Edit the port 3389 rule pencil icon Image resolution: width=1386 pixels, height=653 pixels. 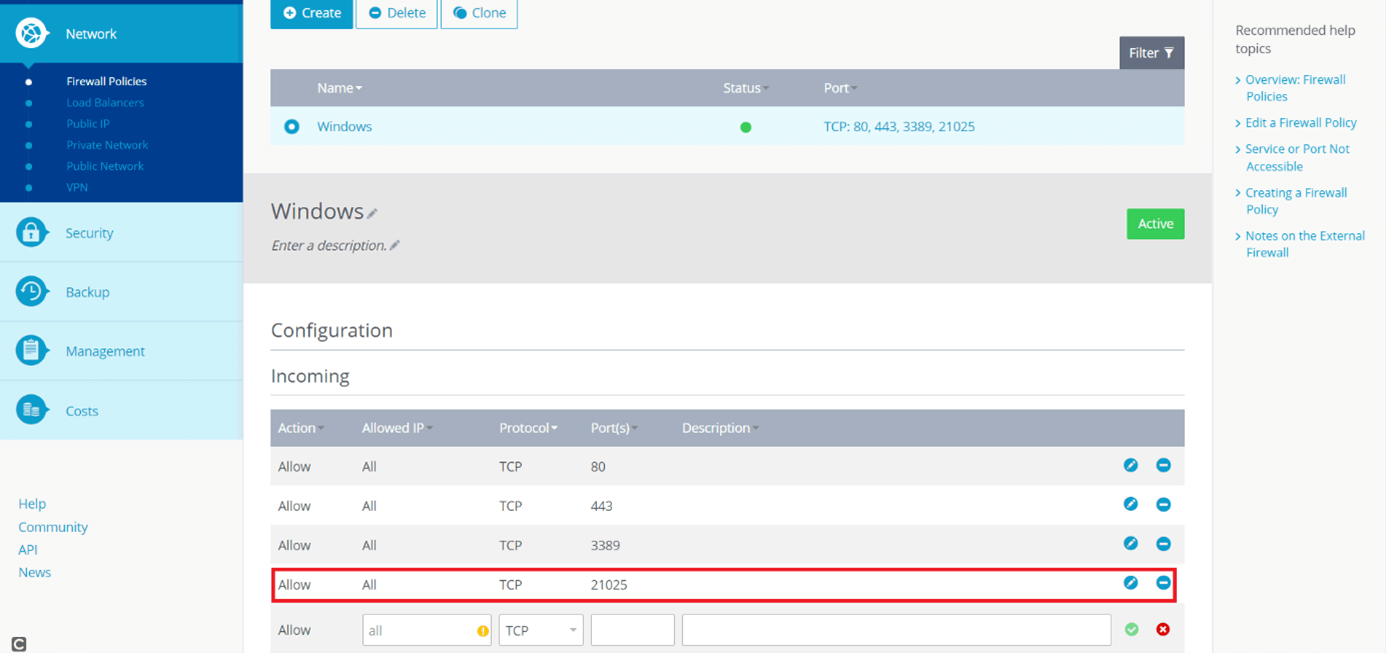click(1131, 543)
